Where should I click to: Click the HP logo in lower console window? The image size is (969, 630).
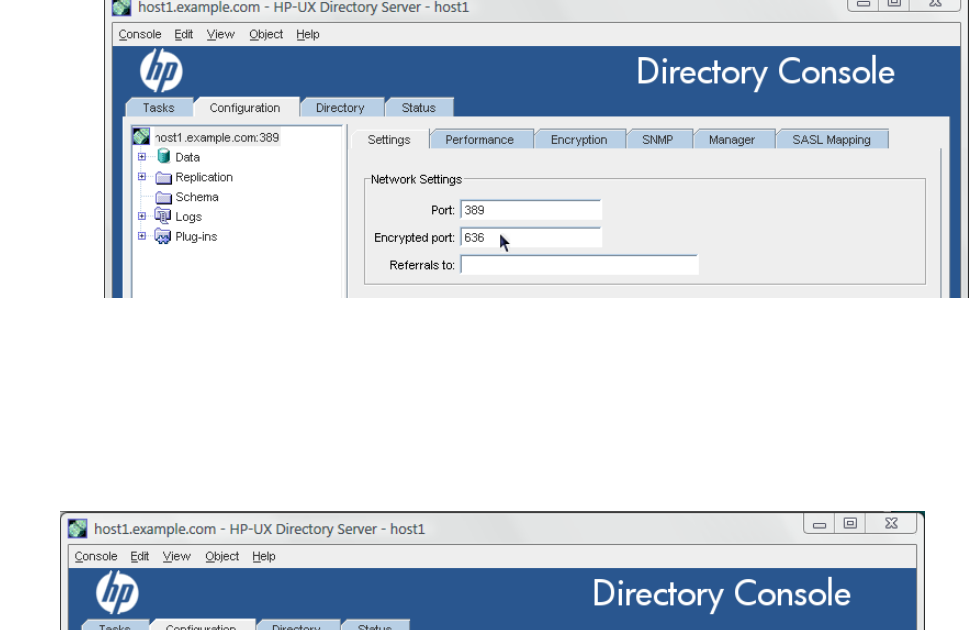click(x=117, y=592)
